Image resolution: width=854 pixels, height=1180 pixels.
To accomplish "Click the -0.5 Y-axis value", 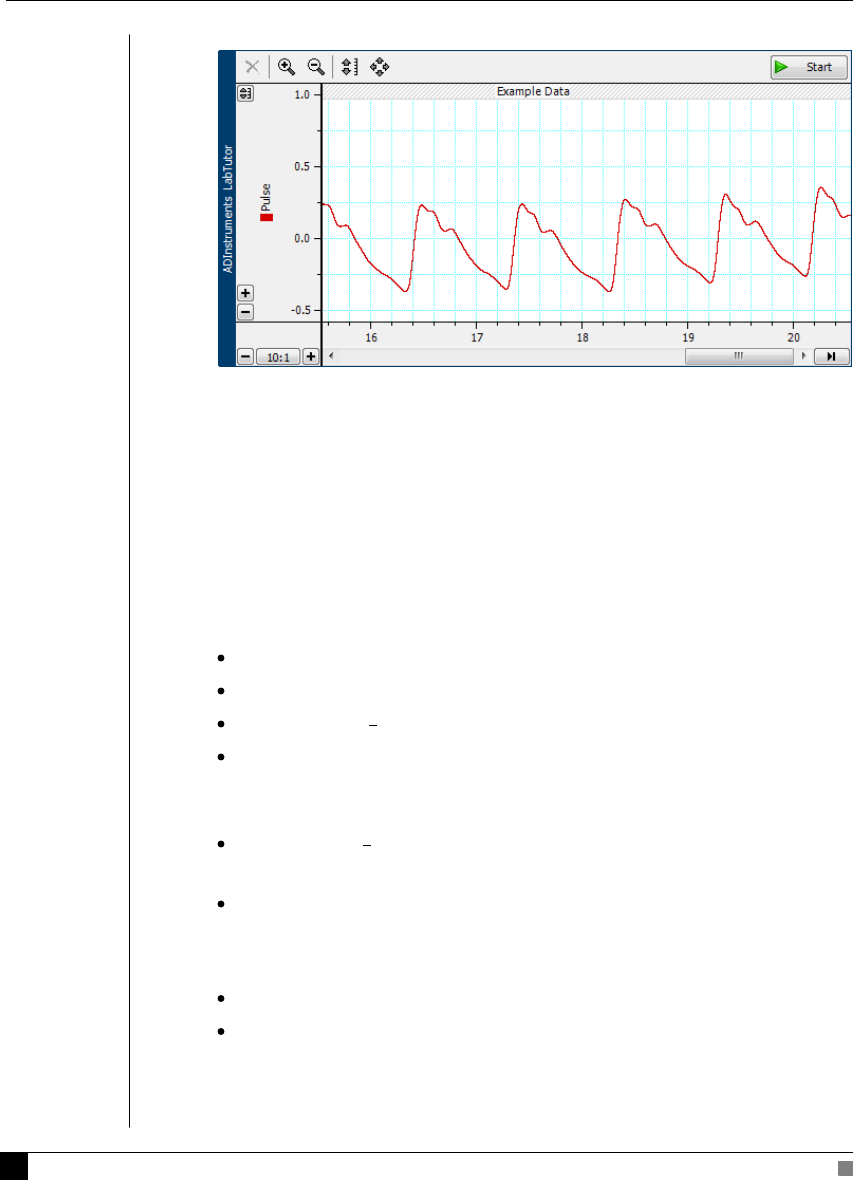I will (x=300, y=310).
